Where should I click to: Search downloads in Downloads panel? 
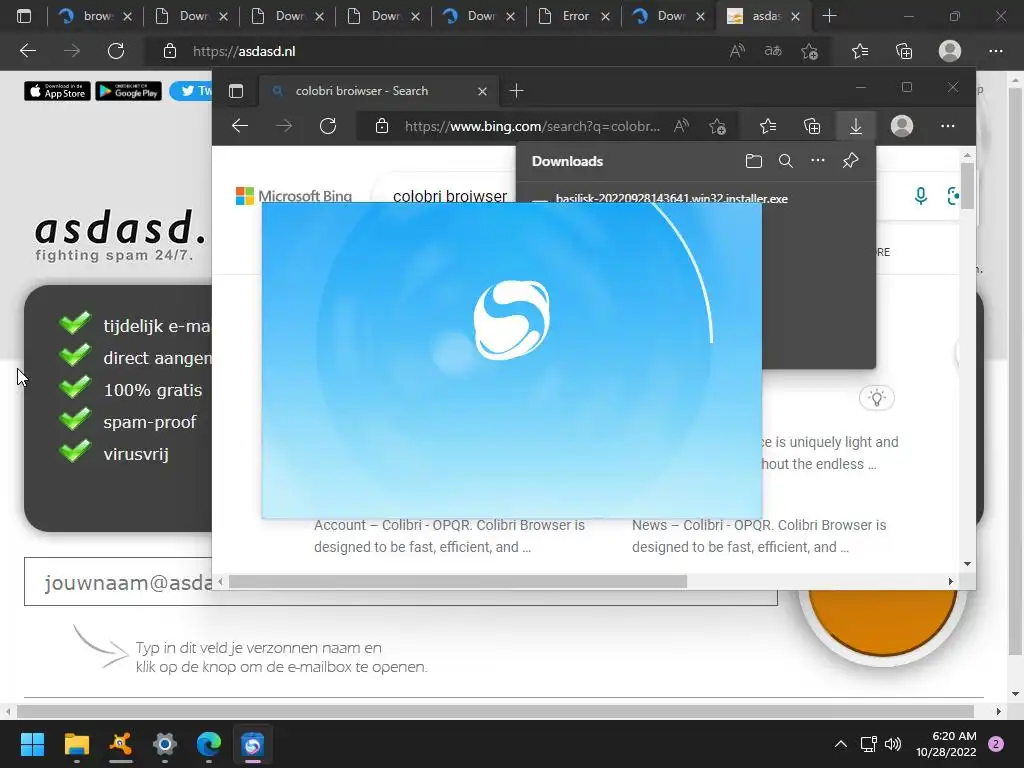[786, 161]
